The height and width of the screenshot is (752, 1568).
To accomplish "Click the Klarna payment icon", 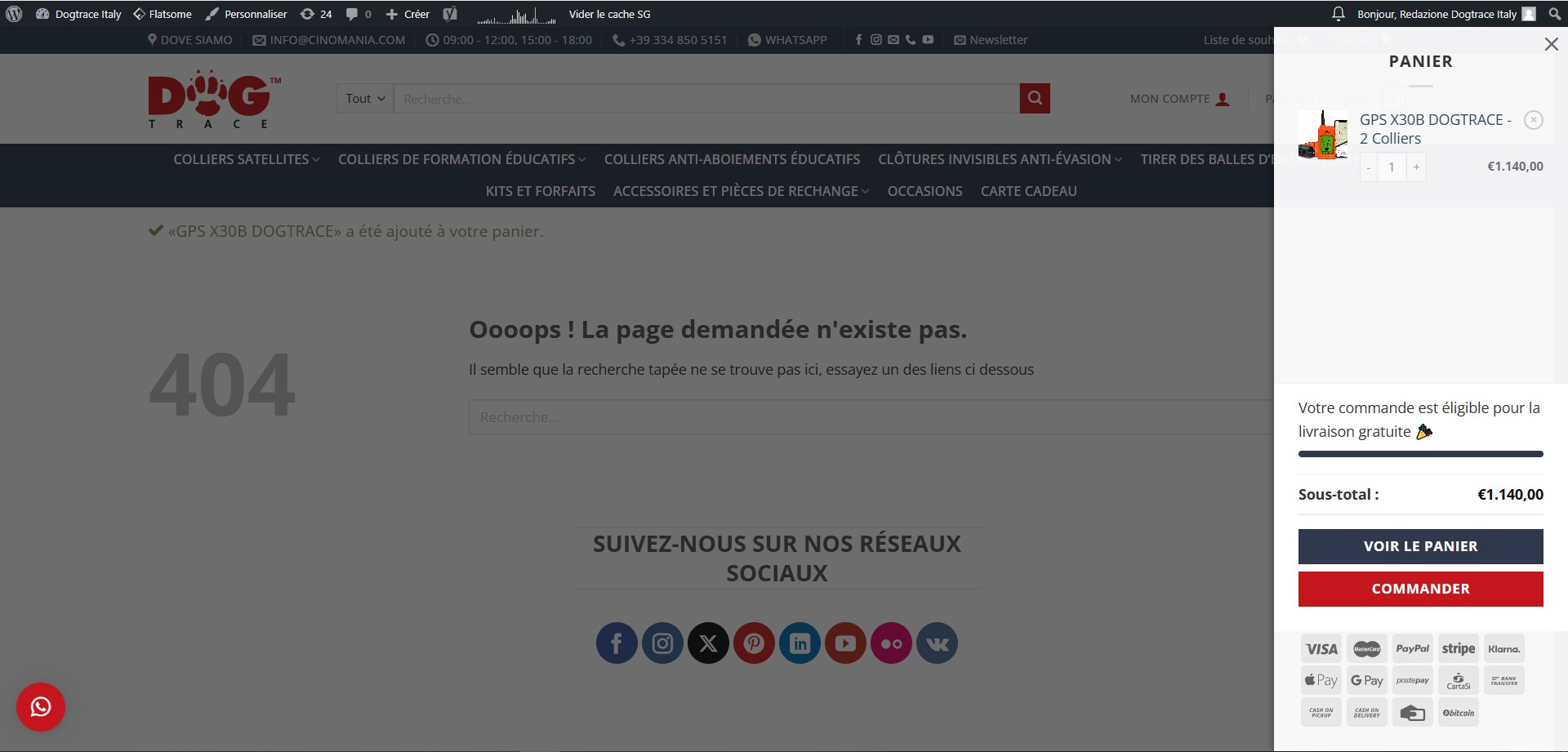I will tap(1504, 649).
